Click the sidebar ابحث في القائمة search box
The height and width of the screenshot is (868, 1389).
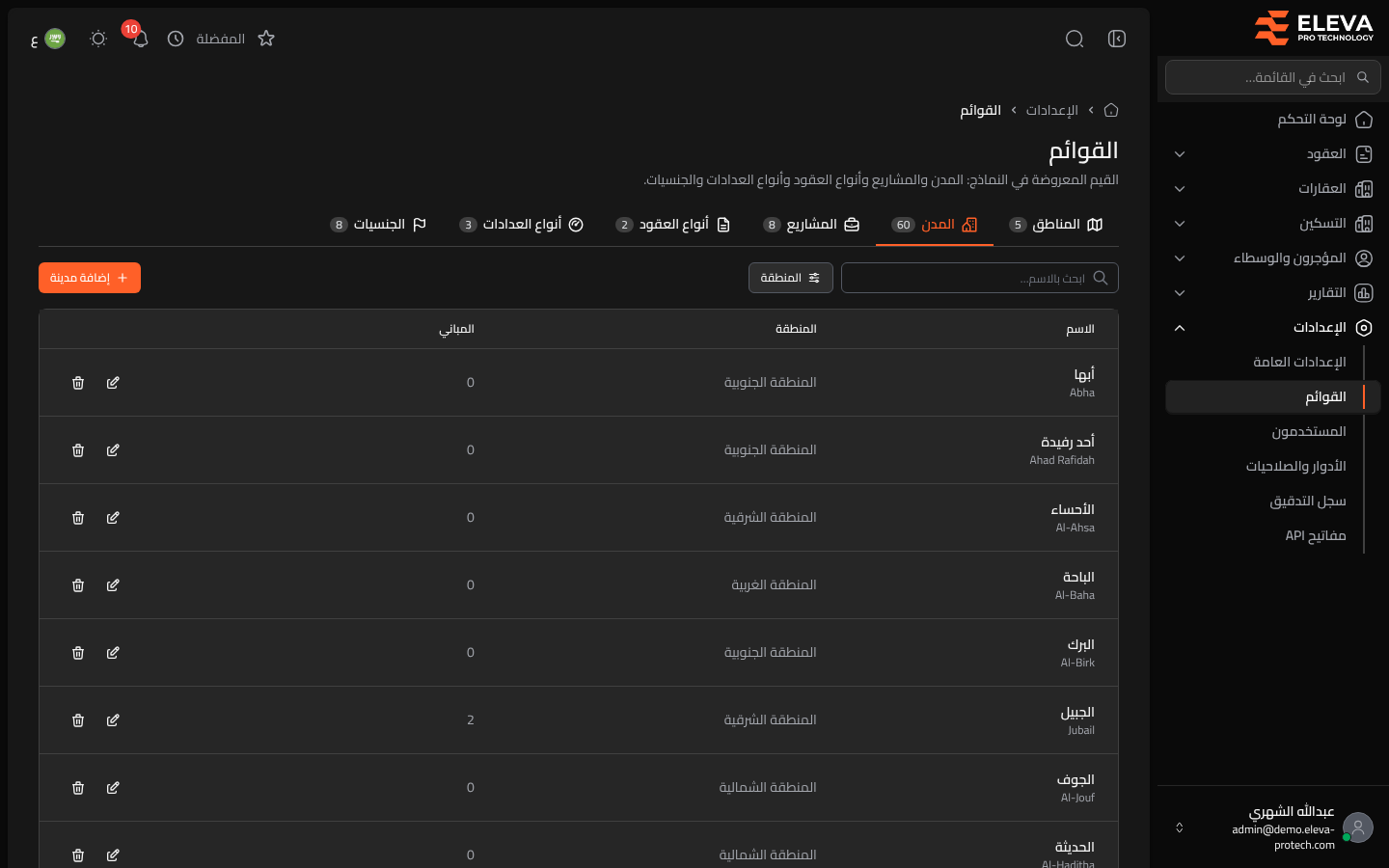[1273, 77]
